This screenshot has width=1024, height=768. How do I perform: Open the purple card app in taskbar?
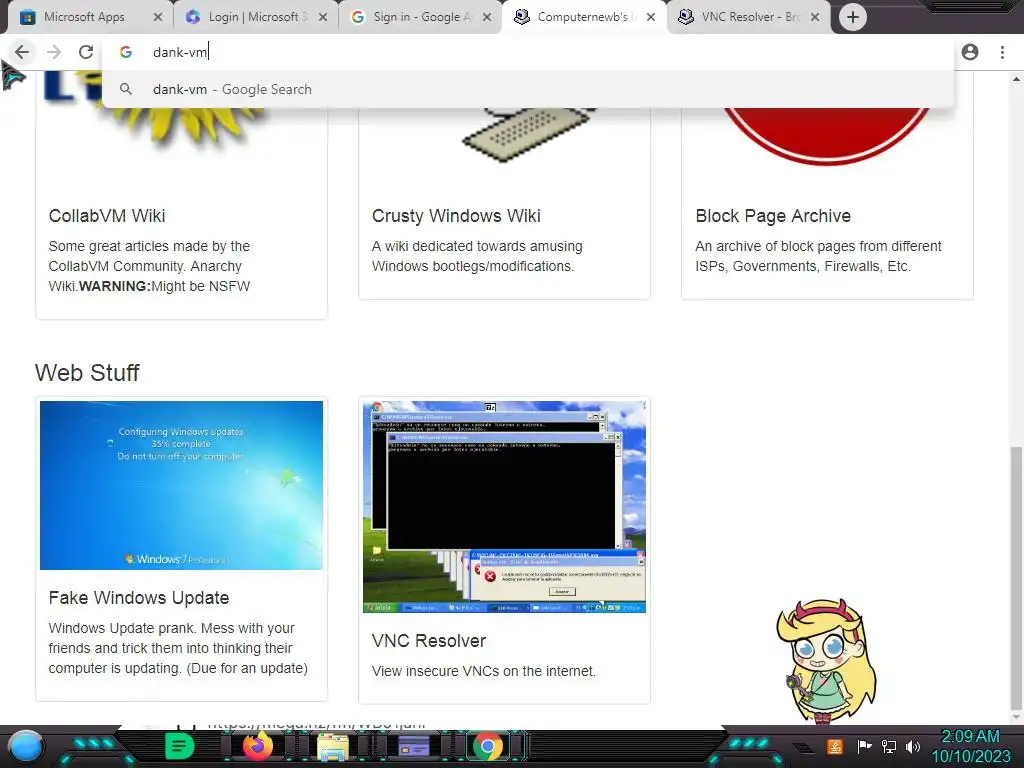[x=413, y=746]
